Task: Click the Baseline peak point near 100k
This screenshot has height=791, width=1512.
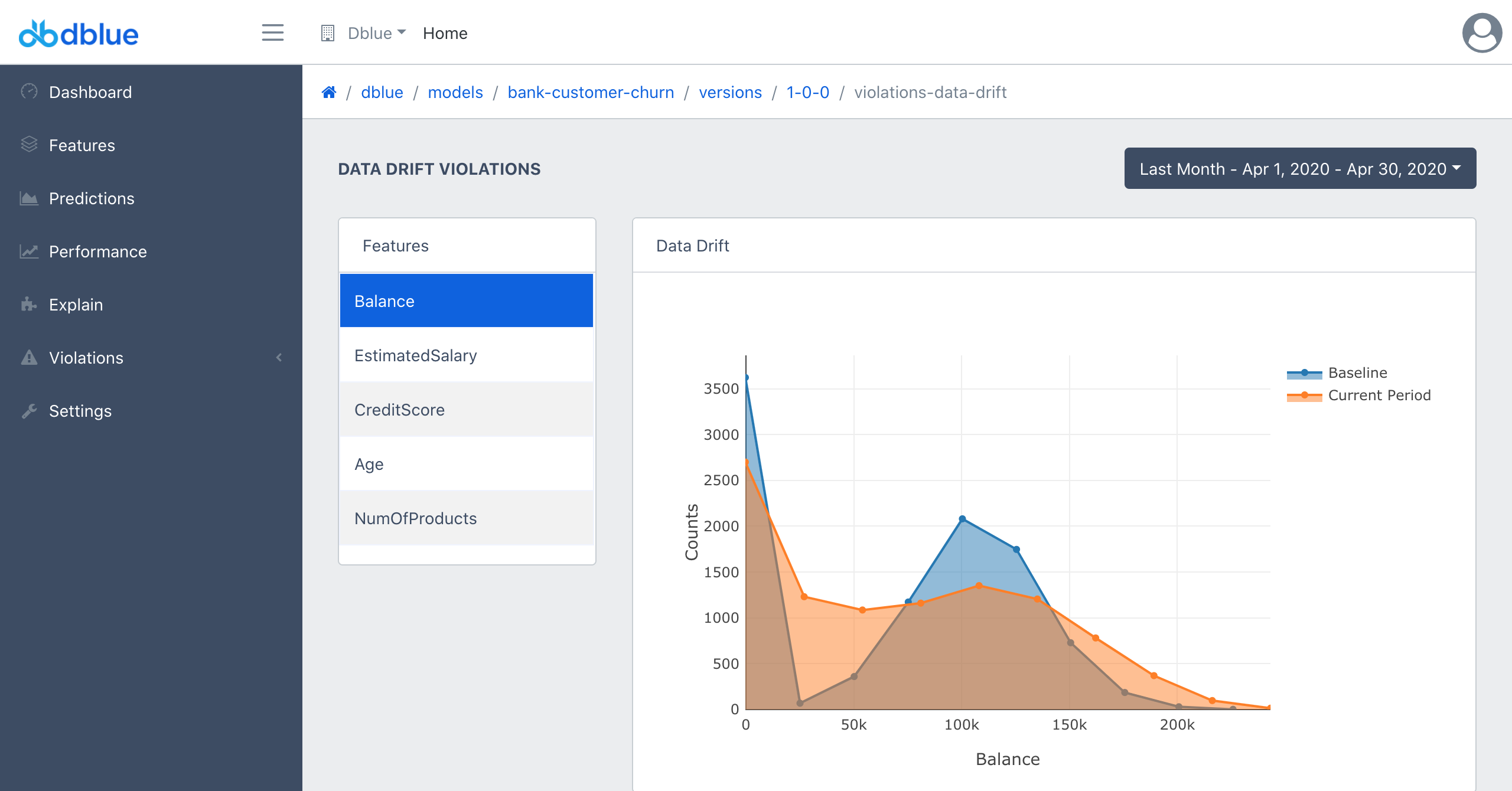Action: [x=962, y=519]
